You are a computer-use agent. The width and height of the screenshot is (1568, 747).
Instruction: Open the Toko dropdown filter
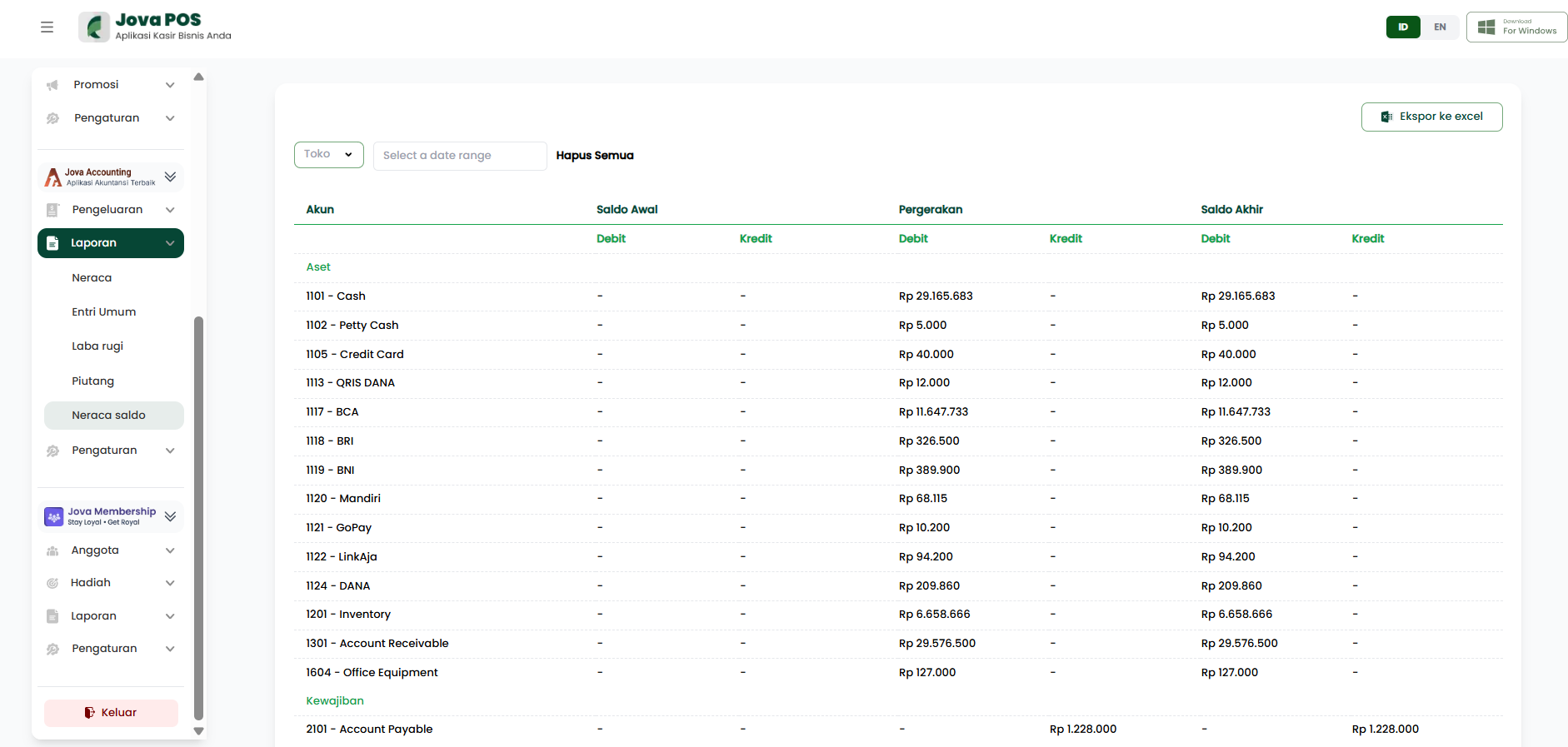tap(329, 155)
